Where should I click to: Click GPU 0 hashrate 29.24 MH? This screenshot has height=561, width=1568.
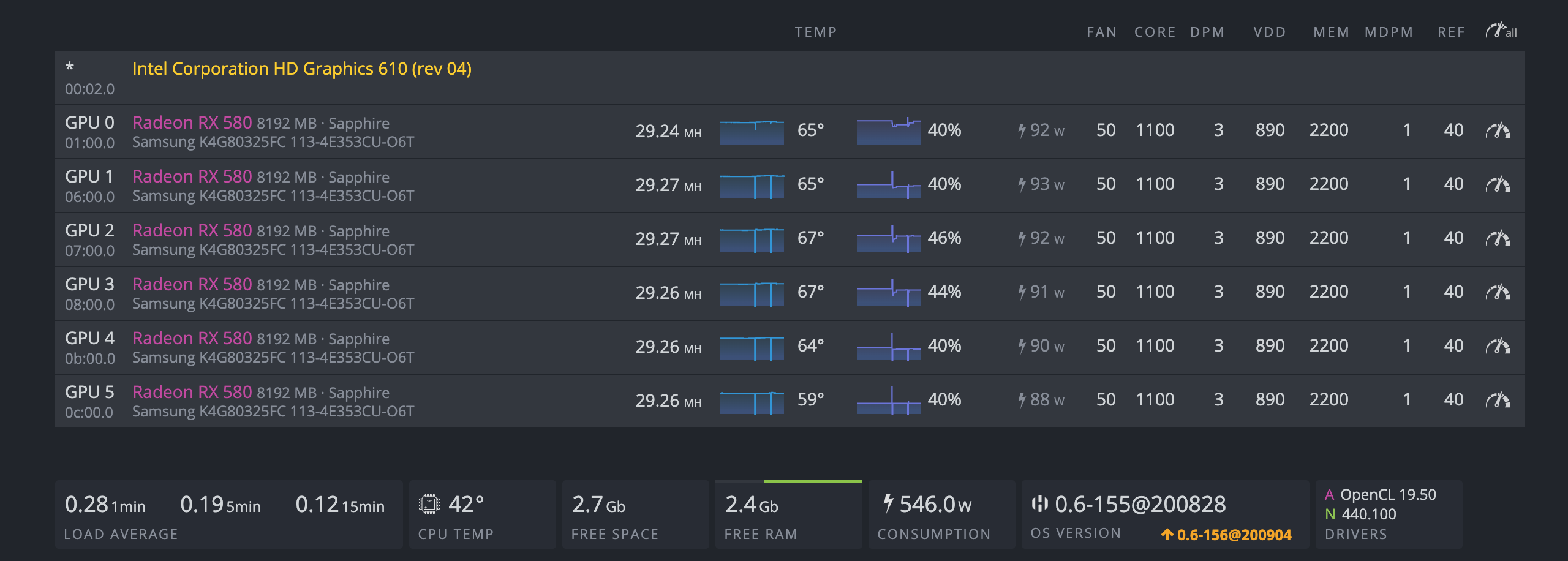coord(668,131)
